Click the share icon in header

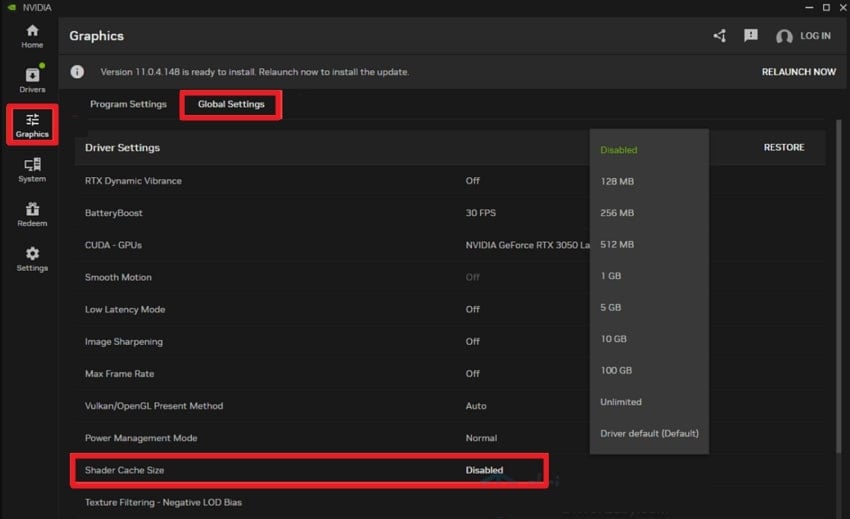pos(719,36)
